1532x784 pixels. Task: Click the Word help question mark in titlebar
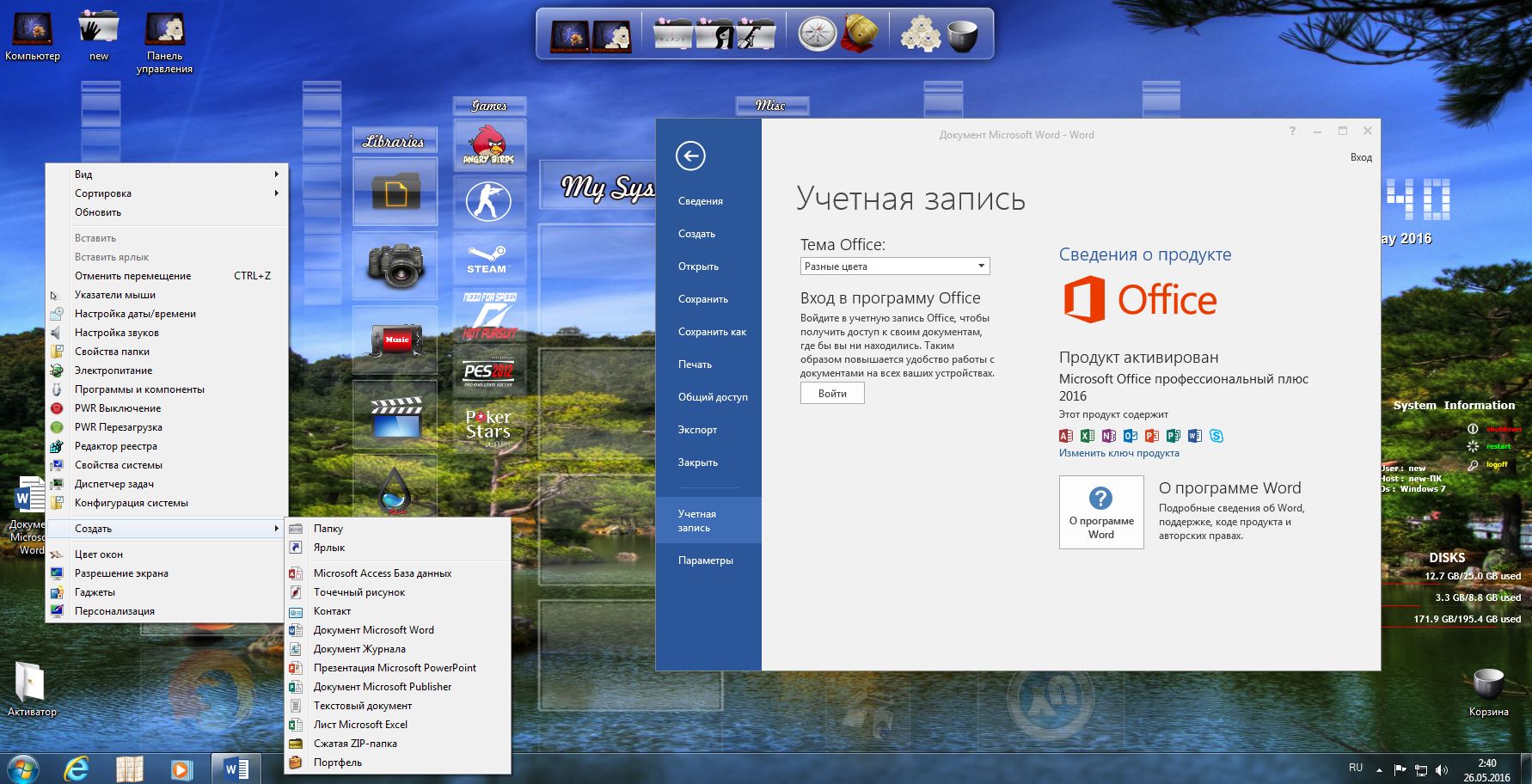(1291, 132)
